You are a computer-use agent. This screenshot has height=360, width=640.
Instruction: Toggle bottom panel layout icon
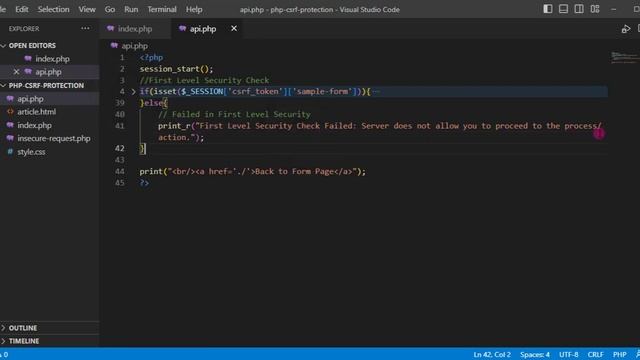[563, 9]
